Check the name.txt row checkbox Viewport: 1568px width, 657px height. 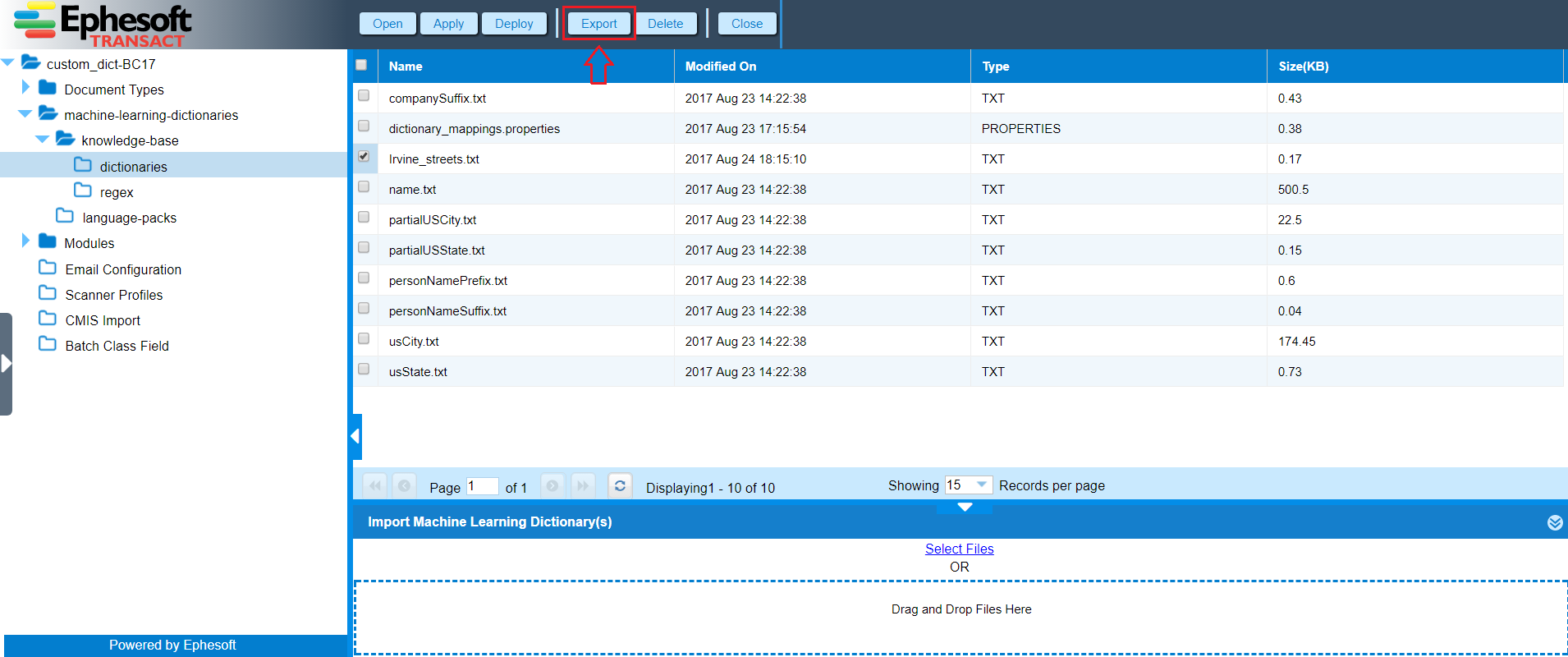pyautogui.click(x=364, y=186)
